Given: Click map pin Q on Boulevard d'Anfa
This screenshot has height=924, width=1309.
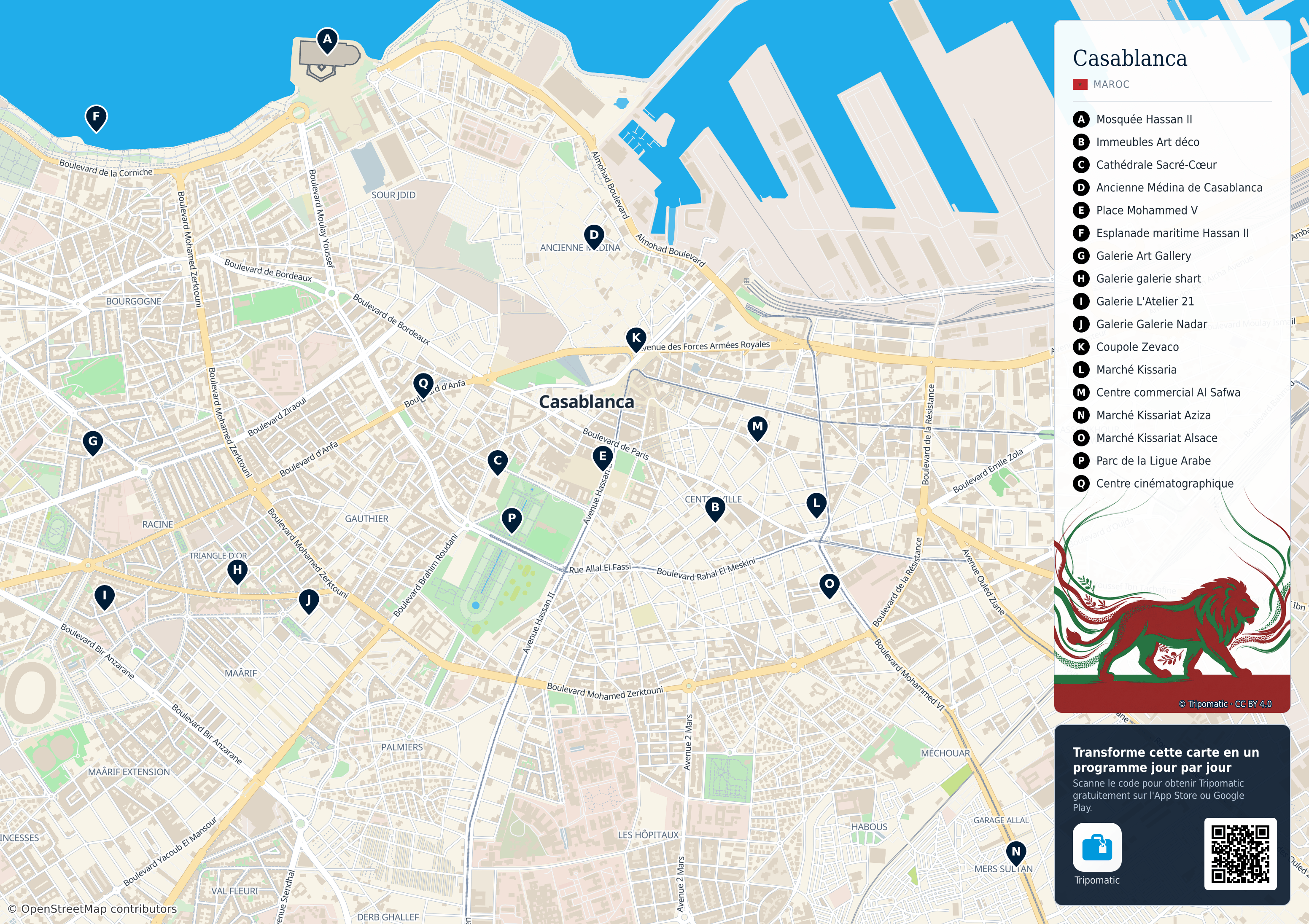Looking at the screenshot, I should 423,385.
